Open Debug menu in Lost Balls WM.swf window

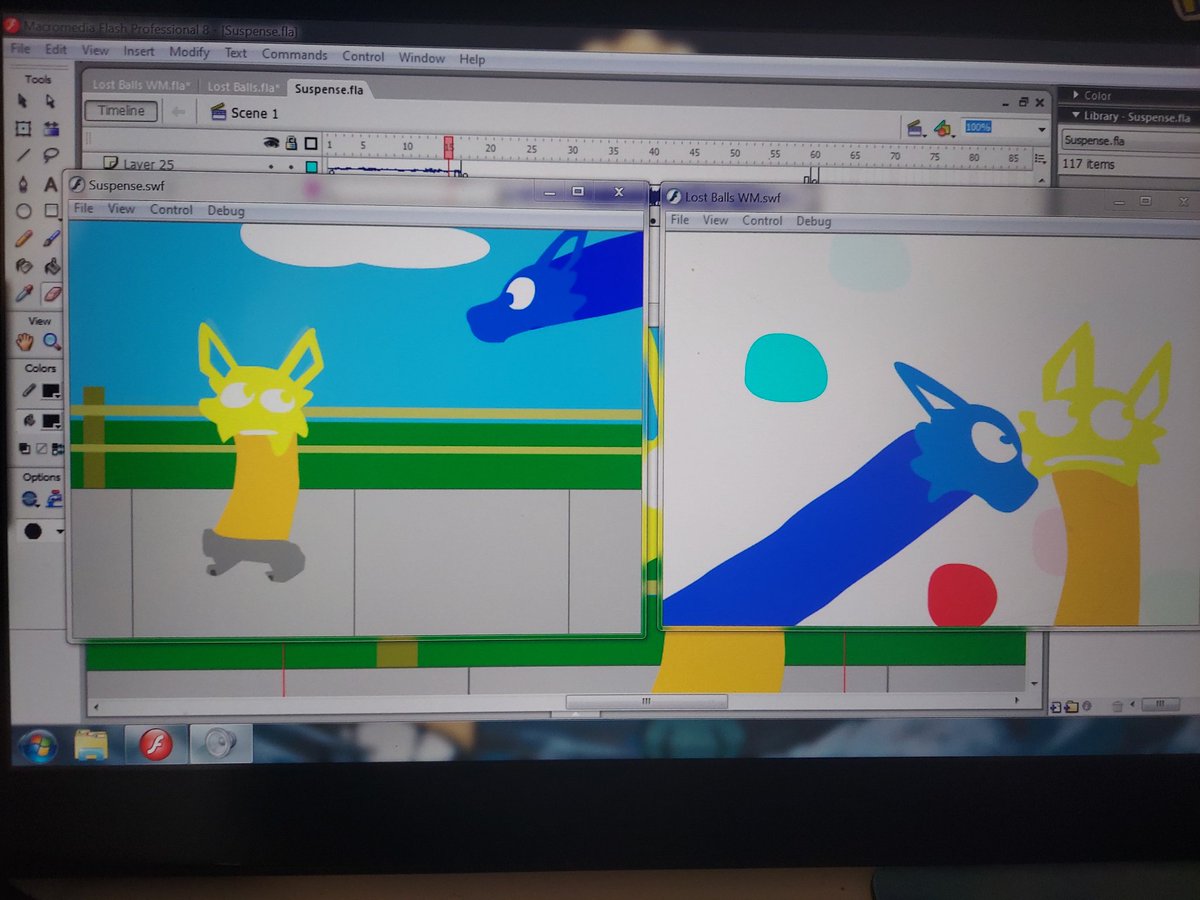(x=813, y=221)
